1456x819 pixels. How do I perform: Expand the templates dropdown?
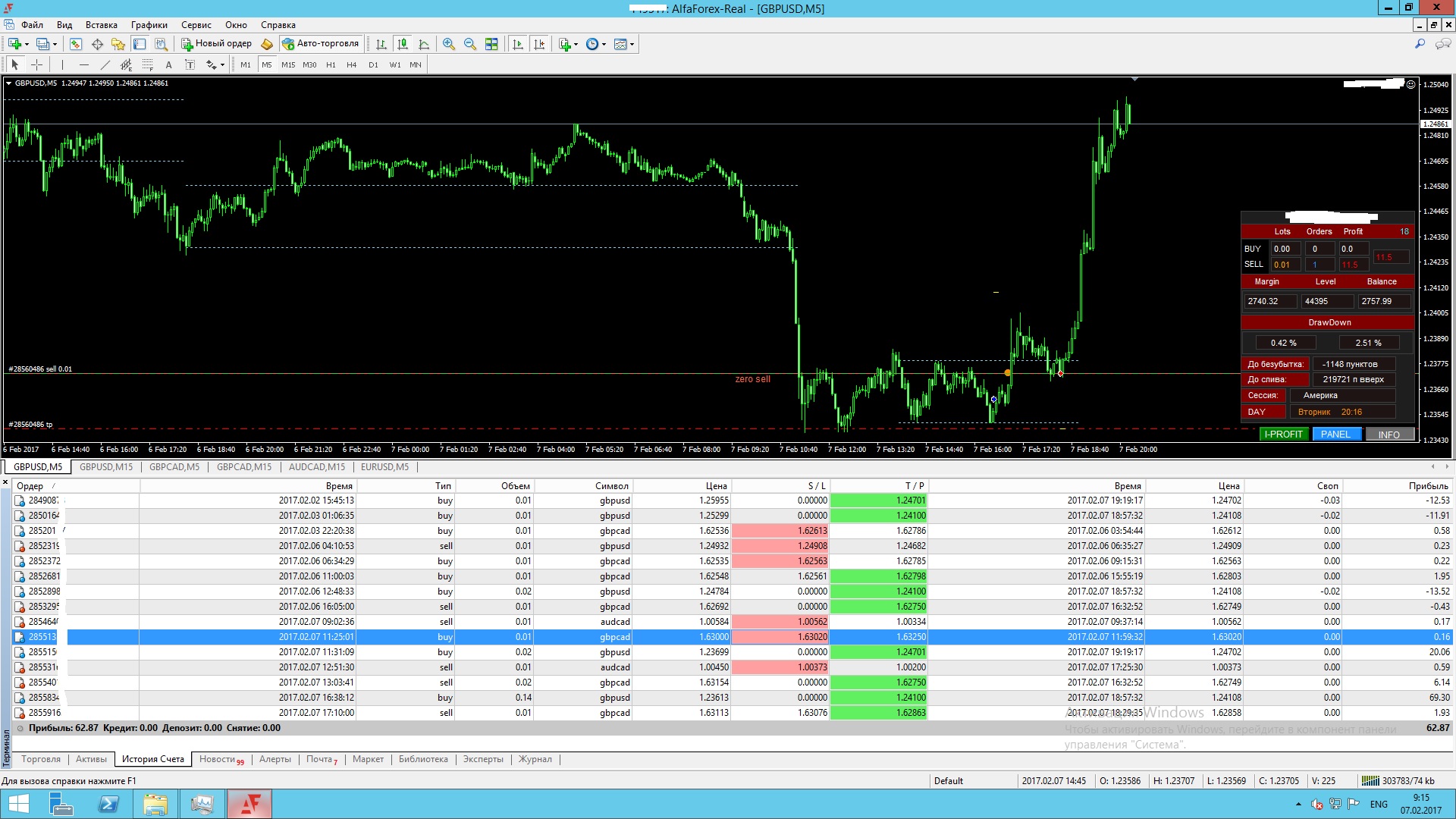632,44
